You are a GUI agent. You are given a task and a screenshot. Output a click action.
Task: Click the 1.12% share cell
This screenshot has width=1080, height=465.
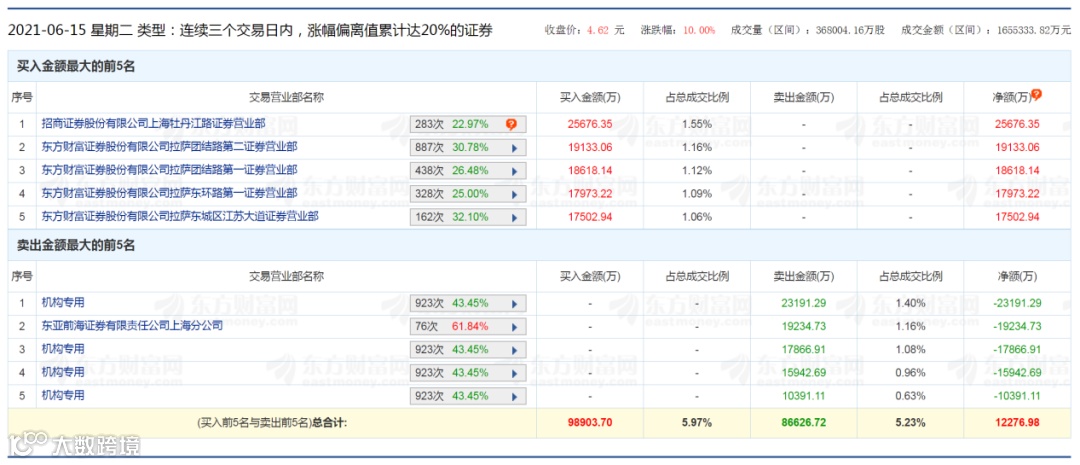click(697, 170)
